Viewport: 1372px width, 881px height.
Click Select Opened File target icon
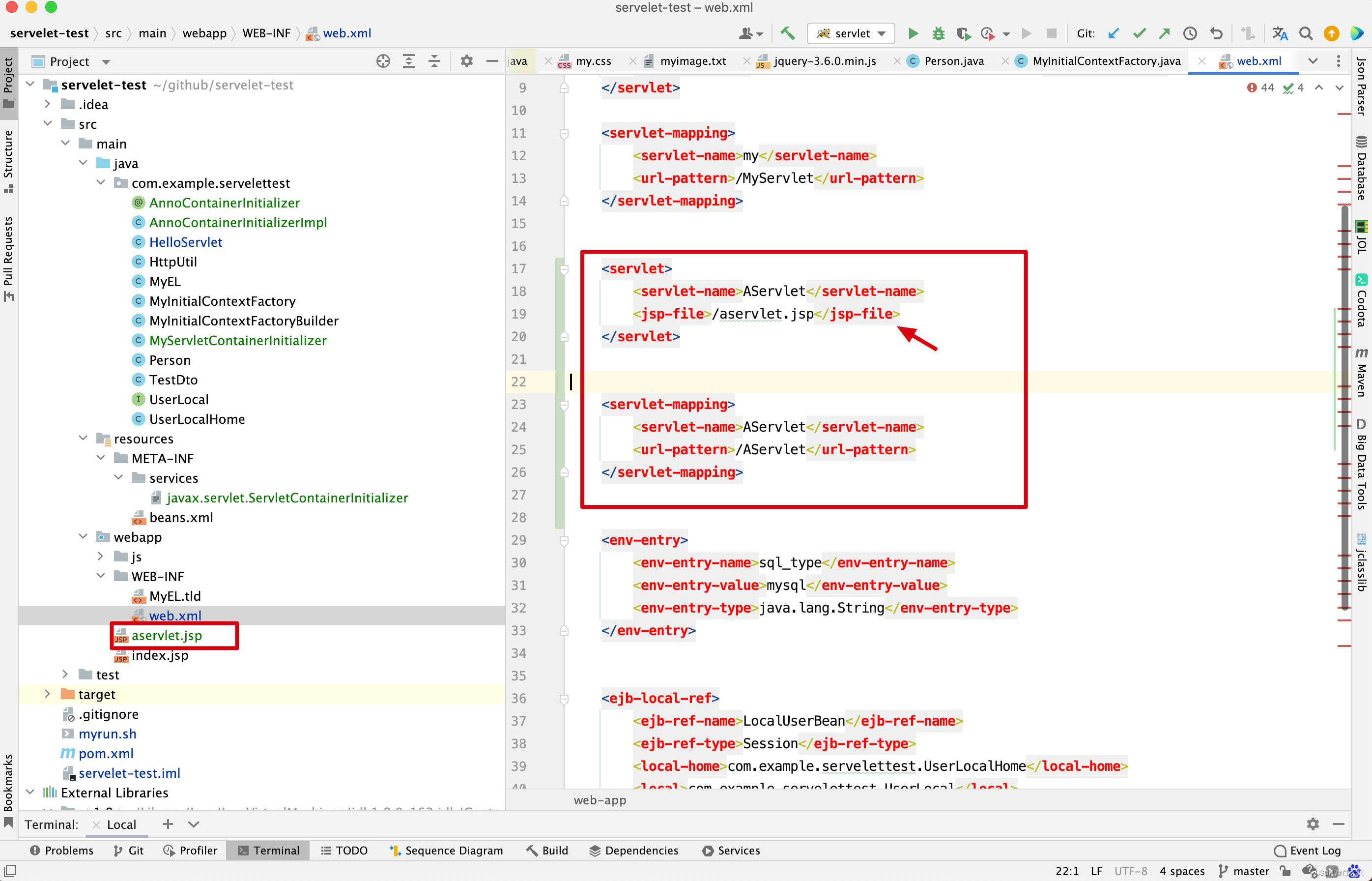pyautogui.click(x=383, y=61)
